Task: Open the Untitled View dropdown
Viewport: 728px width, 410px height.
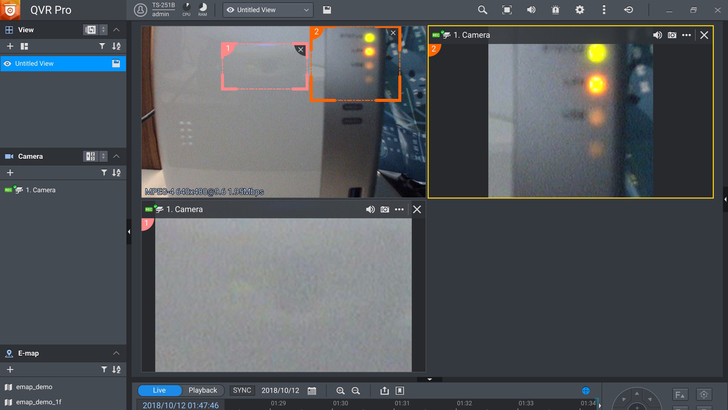Action: [267, 10]
